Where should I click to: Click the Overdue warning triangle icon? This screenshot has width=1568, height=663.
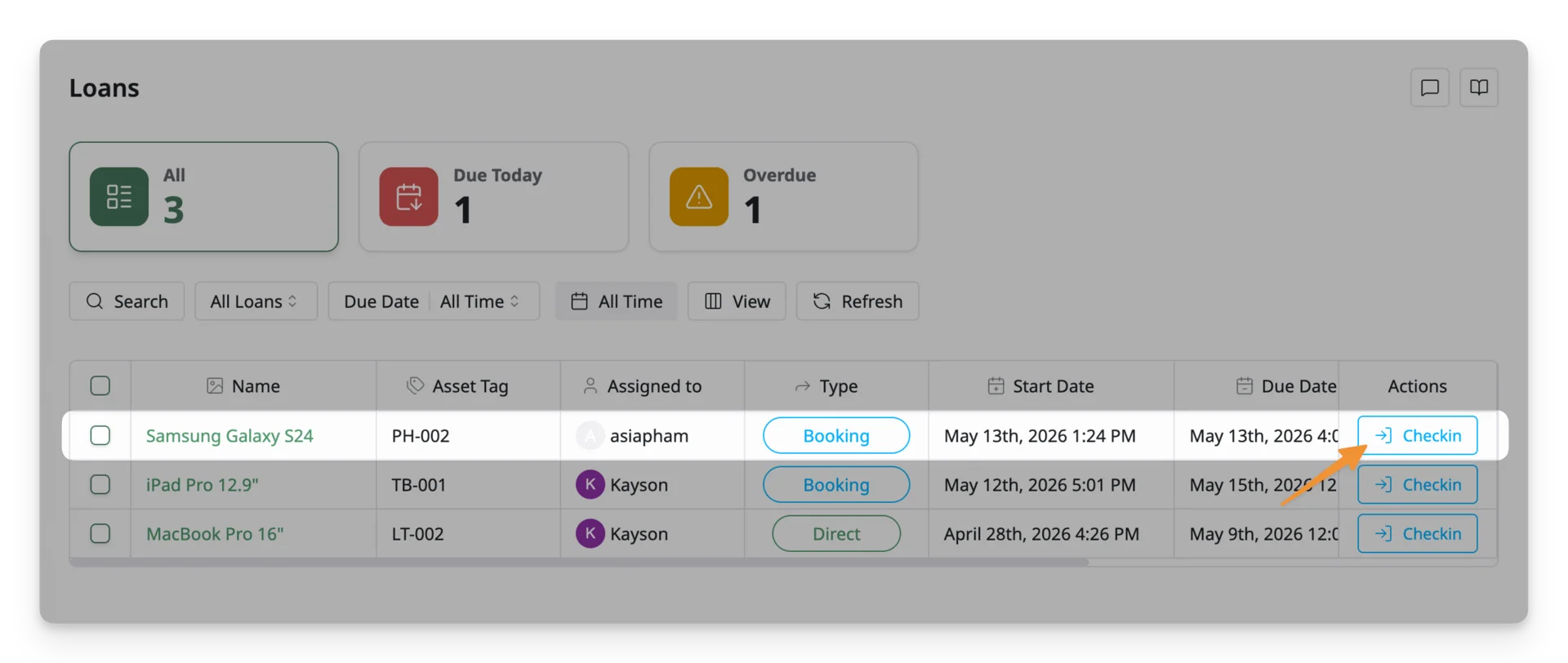point(699,197)
